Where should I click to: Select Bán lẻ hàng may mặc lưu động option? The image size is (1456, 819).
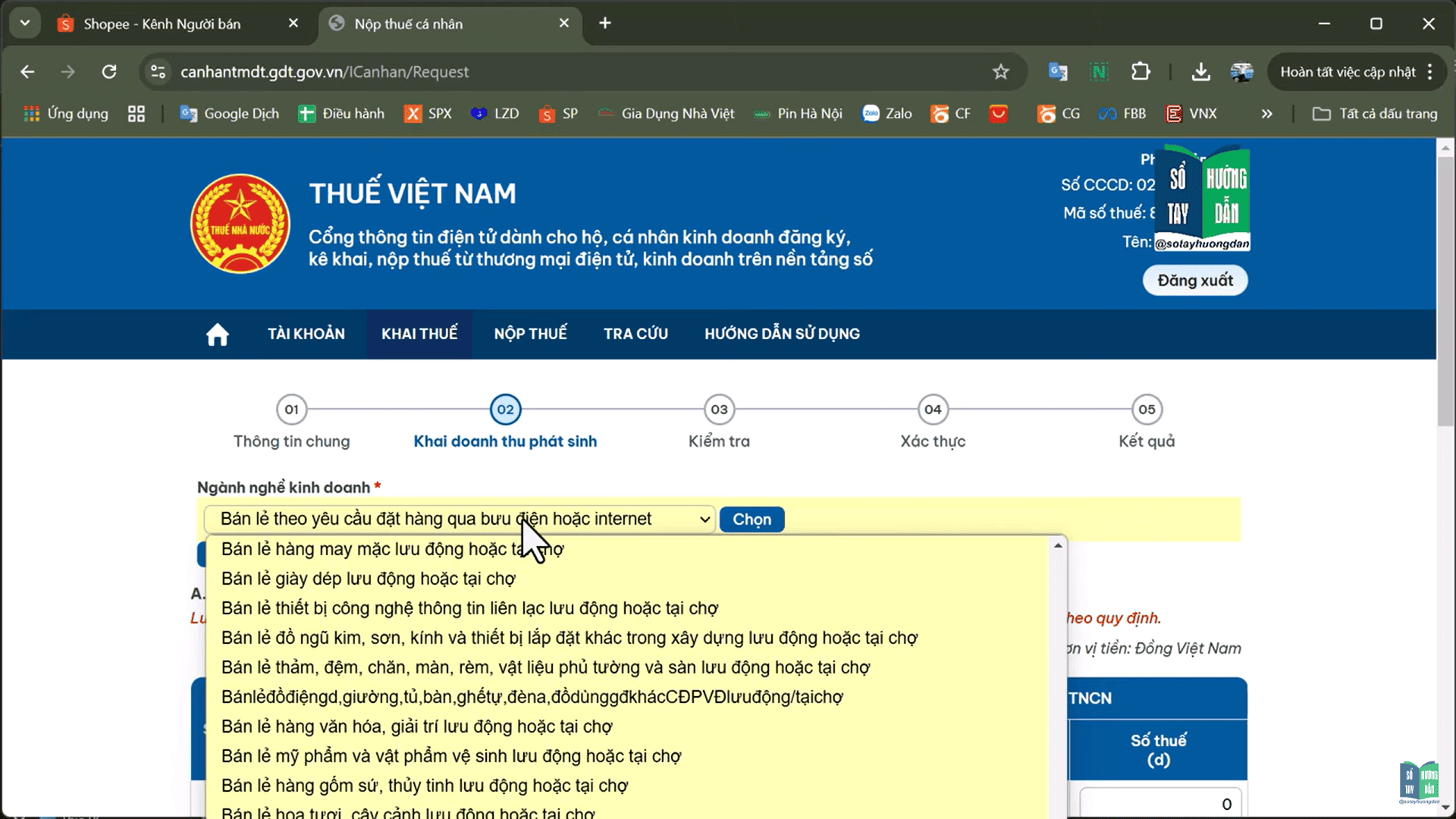627,549
